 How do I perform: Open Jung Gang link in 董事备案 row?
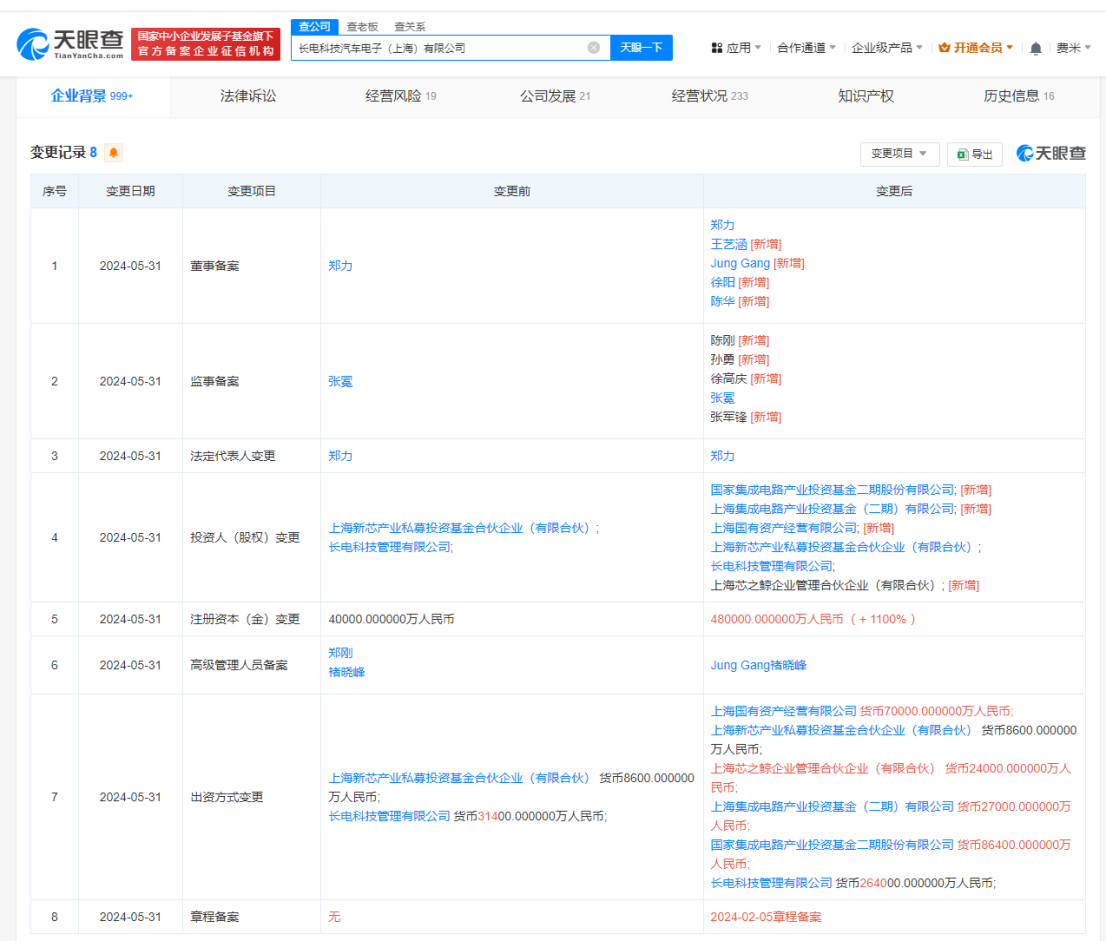point(740,263)
